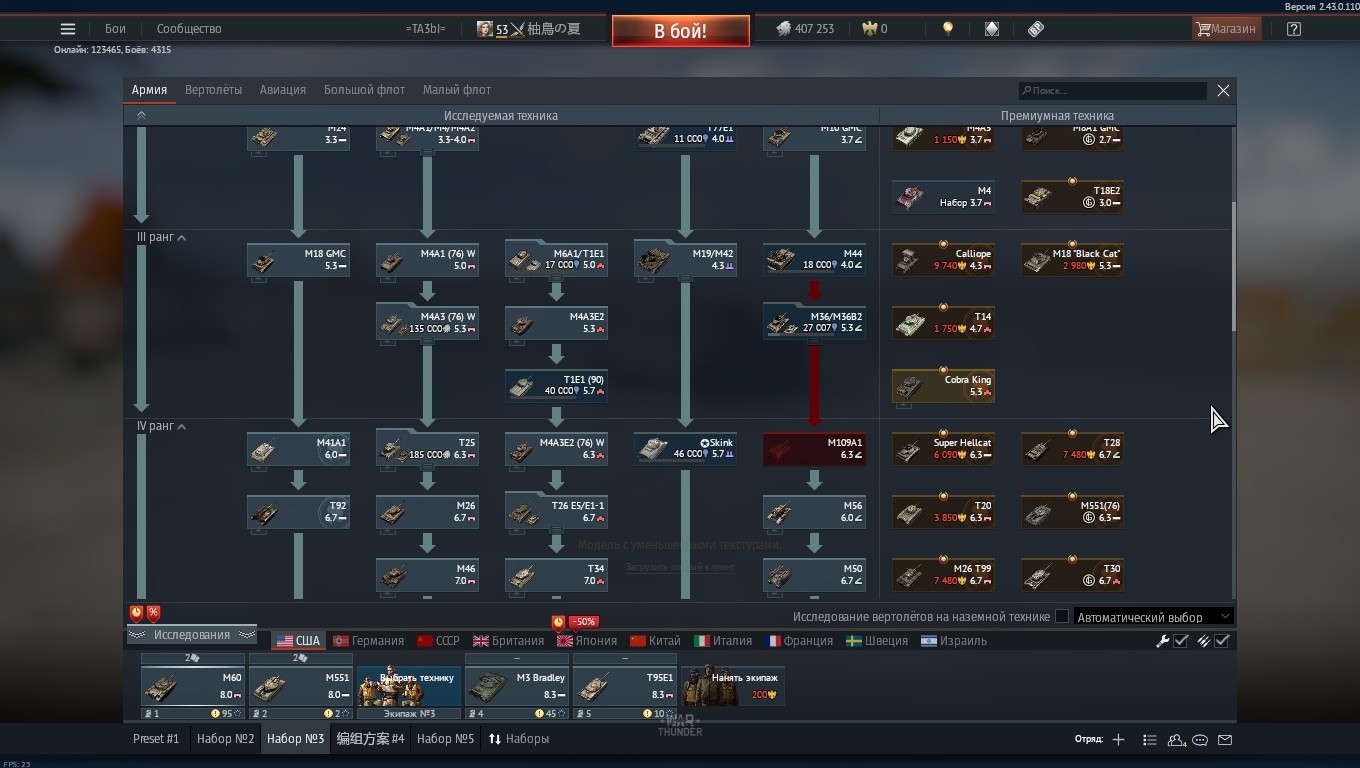This screenshot has width=1360, height=768.
Task: Open the squad list icon
Action: pos(1149,740)
